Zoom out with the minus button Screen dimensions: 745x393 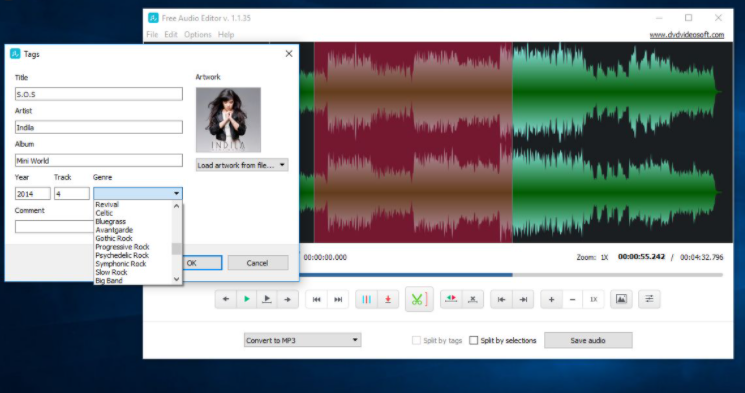(x=572, y=299)
